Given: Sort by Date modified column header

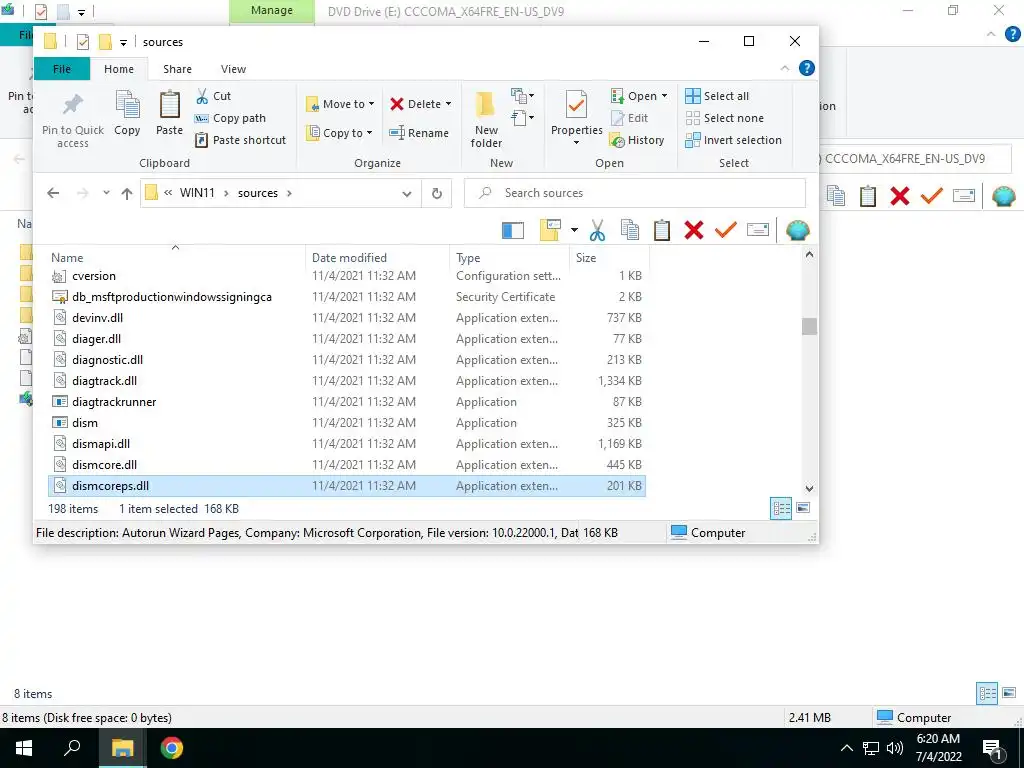Looking at the screenshot, I should (x=377, y=257).
